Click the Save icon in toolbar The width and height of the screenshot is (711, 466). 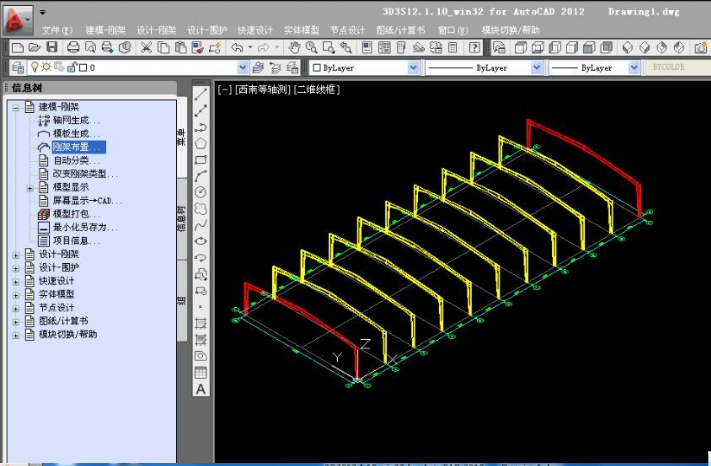pyautogui.click(x=52, y=47)
